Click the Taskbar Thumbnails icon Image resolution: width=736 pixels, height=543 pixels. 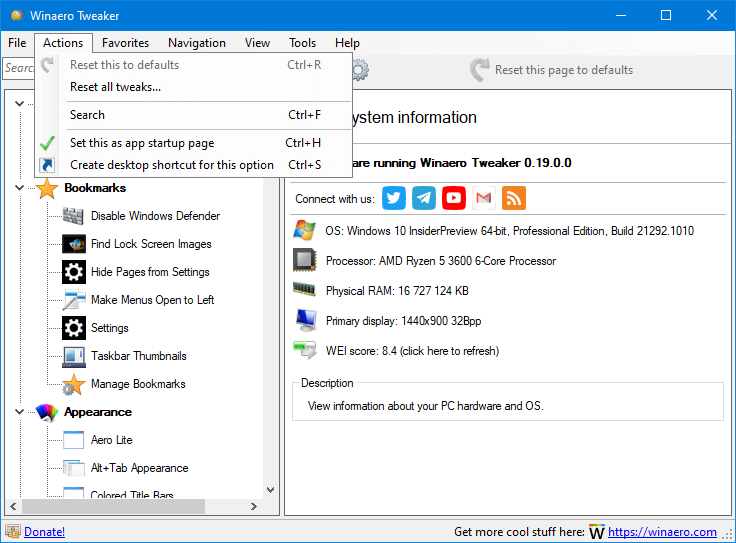74,357
